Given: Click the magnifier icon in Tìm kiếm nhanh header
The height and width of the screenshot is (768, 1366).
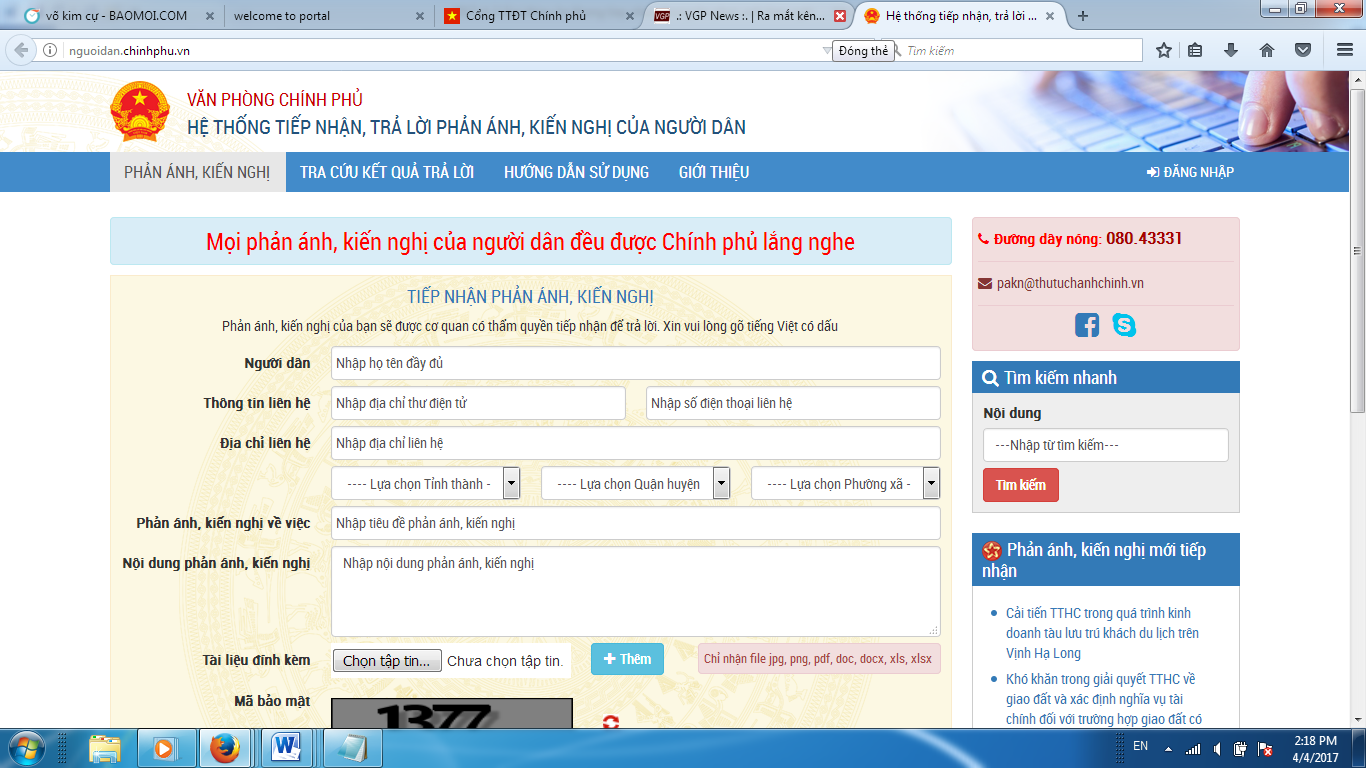Looking at the screenshot, I should (x=989, y=377).
